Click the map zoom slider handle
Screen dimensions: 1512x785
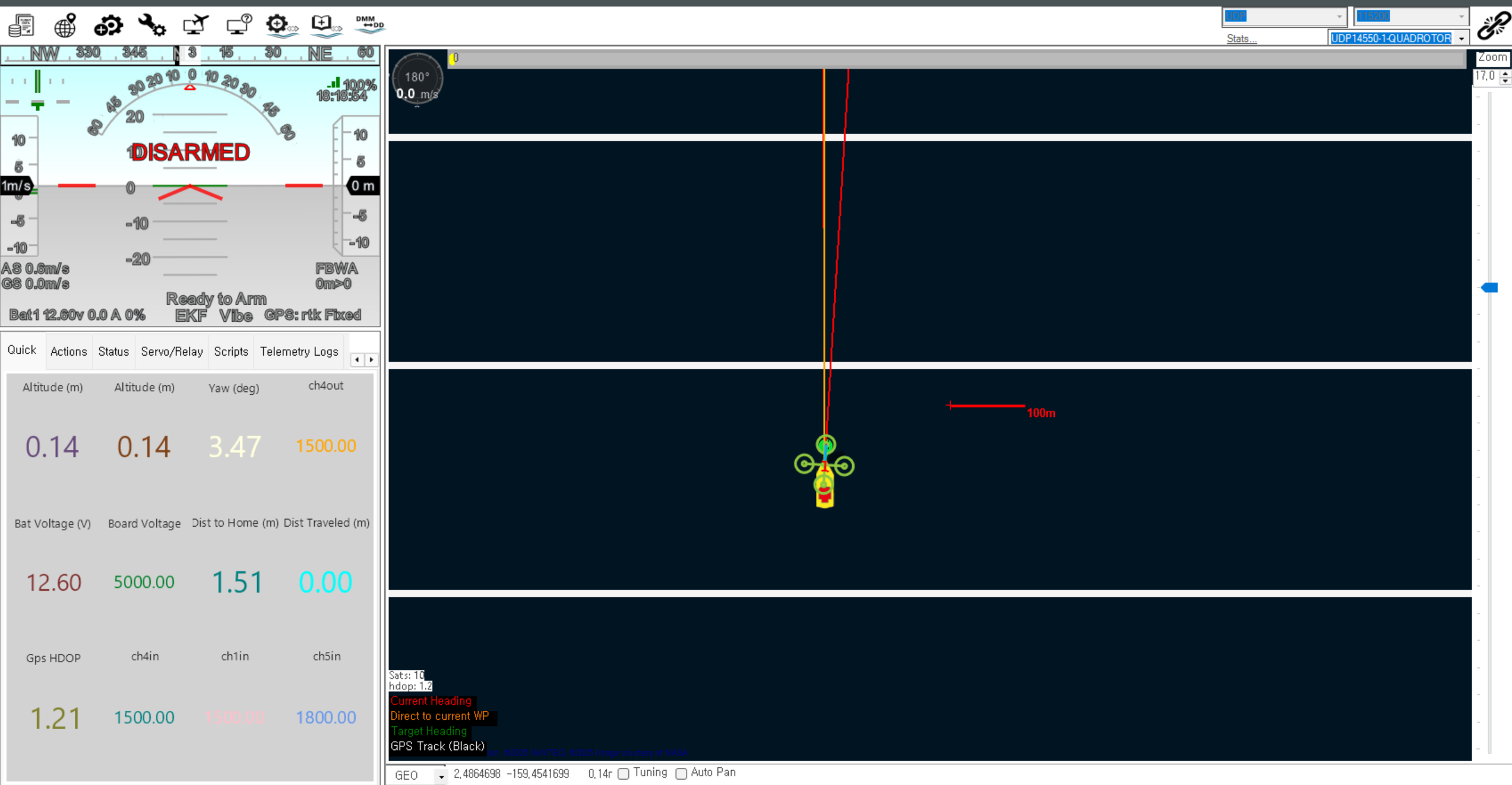pyautogui.click(x=1490, y=287)
